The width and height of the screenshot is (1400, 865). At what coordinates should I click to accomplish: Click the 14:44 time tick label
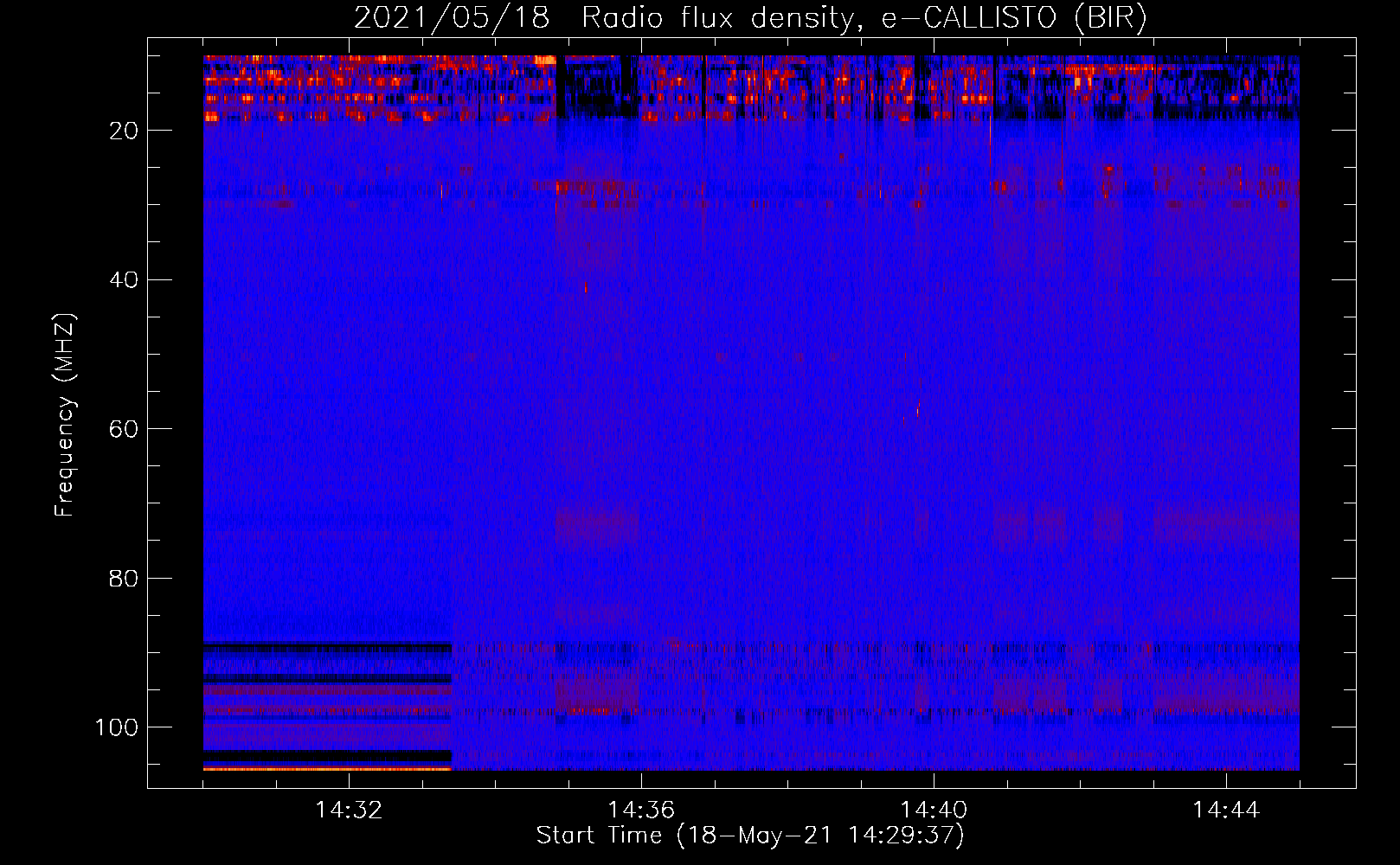[x=1226, y=811]
